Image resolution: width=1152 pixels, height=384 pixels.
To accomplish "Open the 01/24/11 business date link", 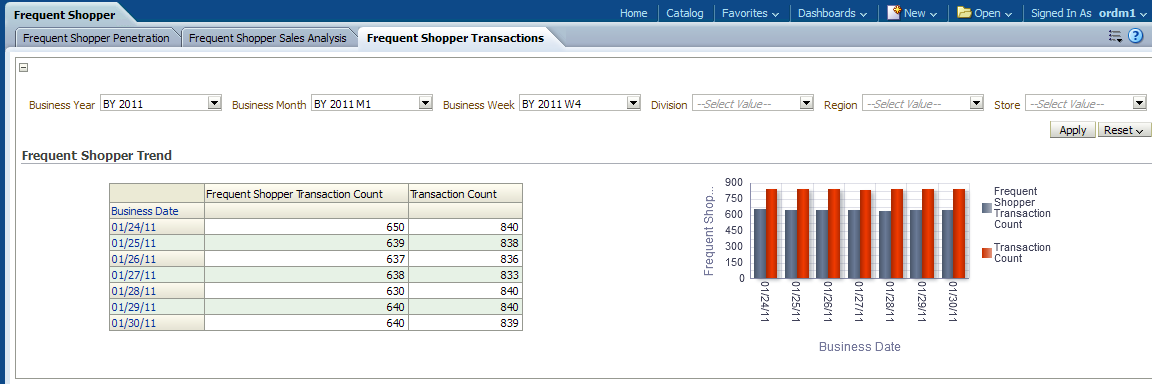I will [x=133, y=227].
